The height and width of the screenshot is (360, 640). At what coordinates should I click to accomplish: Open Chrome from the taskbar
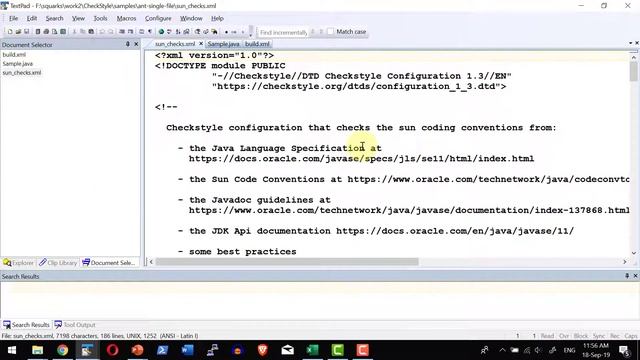[x=62, y=350]
